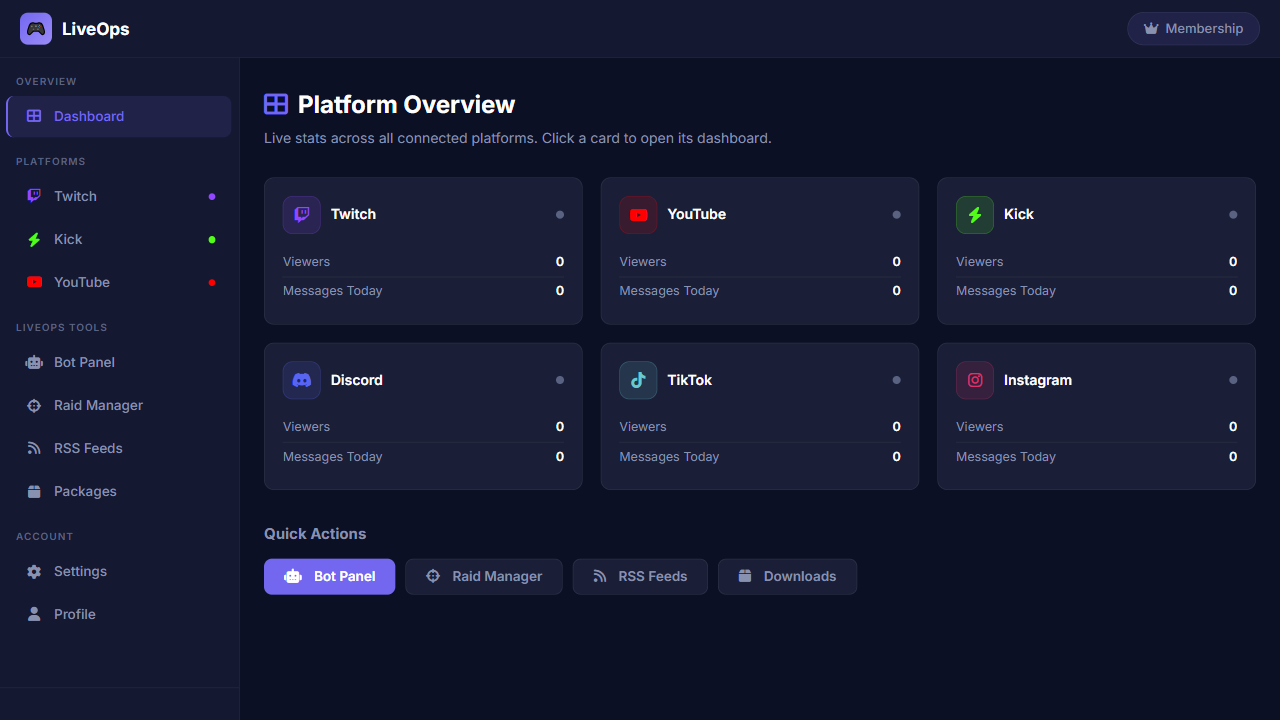The height and width of the screenshot is (720, 1280).
Task: Click the LiveOps brand name
Action: (x=96, y=29)
